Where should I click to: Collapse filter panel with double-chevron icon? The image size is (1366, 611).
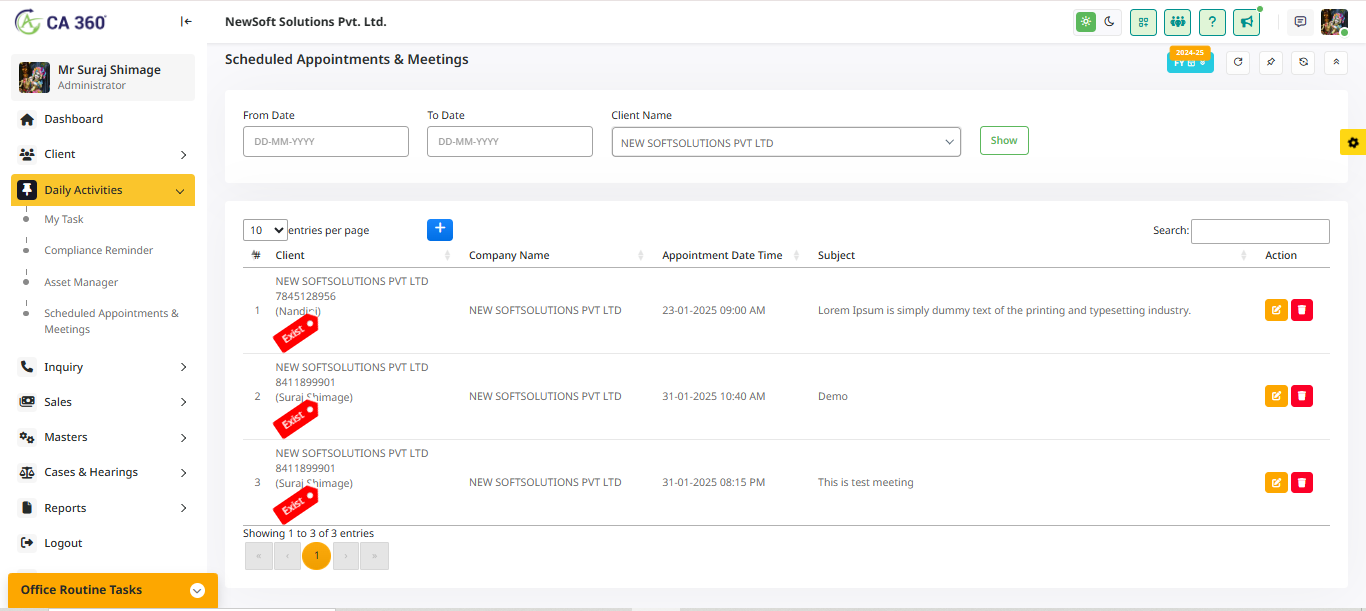click(x=1336, y=62)
